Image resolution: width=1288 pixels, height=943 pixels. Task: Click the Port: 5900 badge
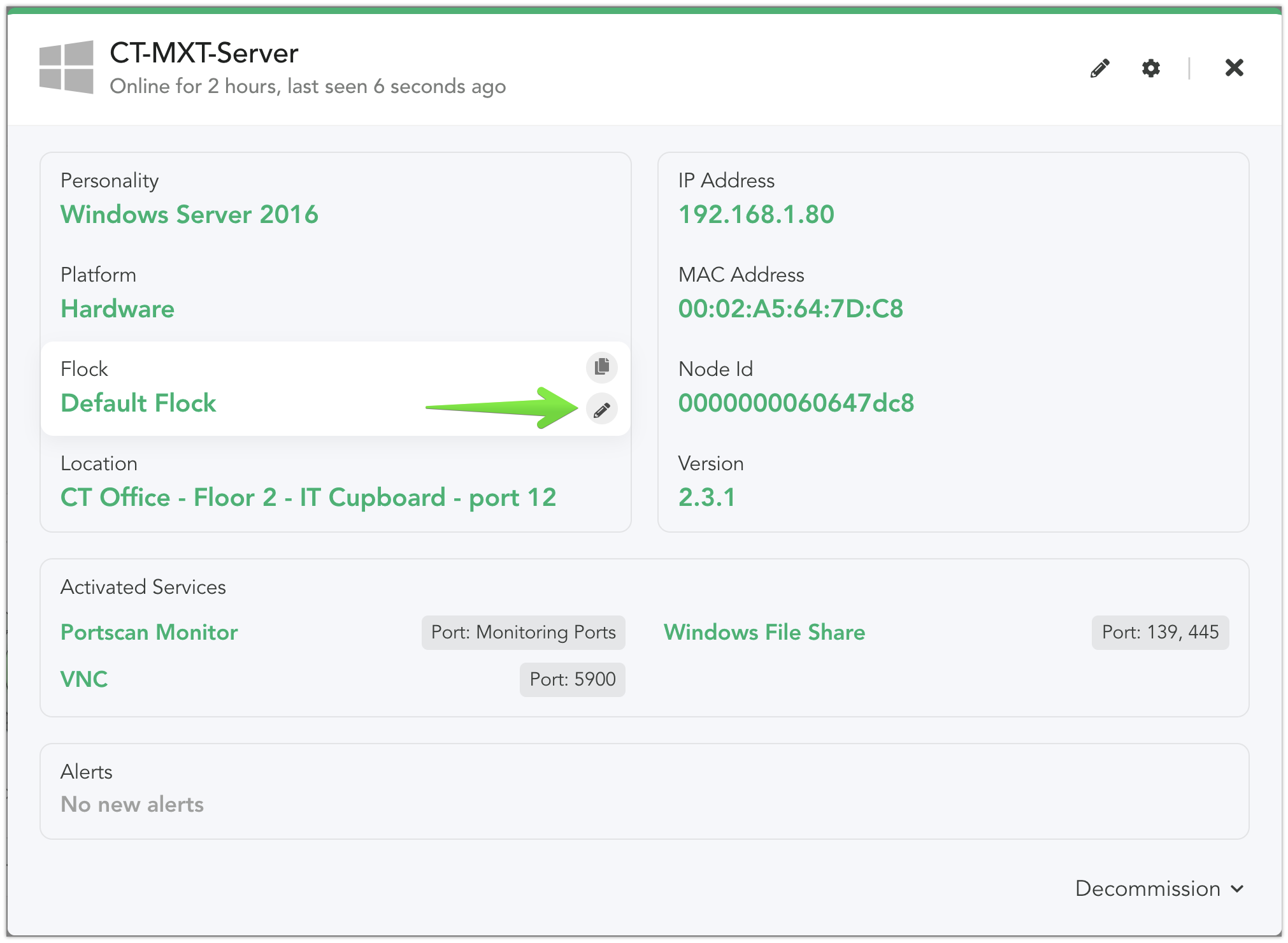572,679
